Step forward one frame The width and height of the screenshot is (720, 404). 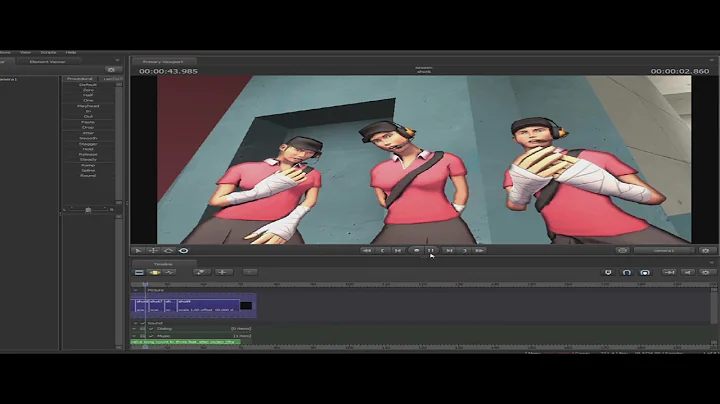(450, 251)
